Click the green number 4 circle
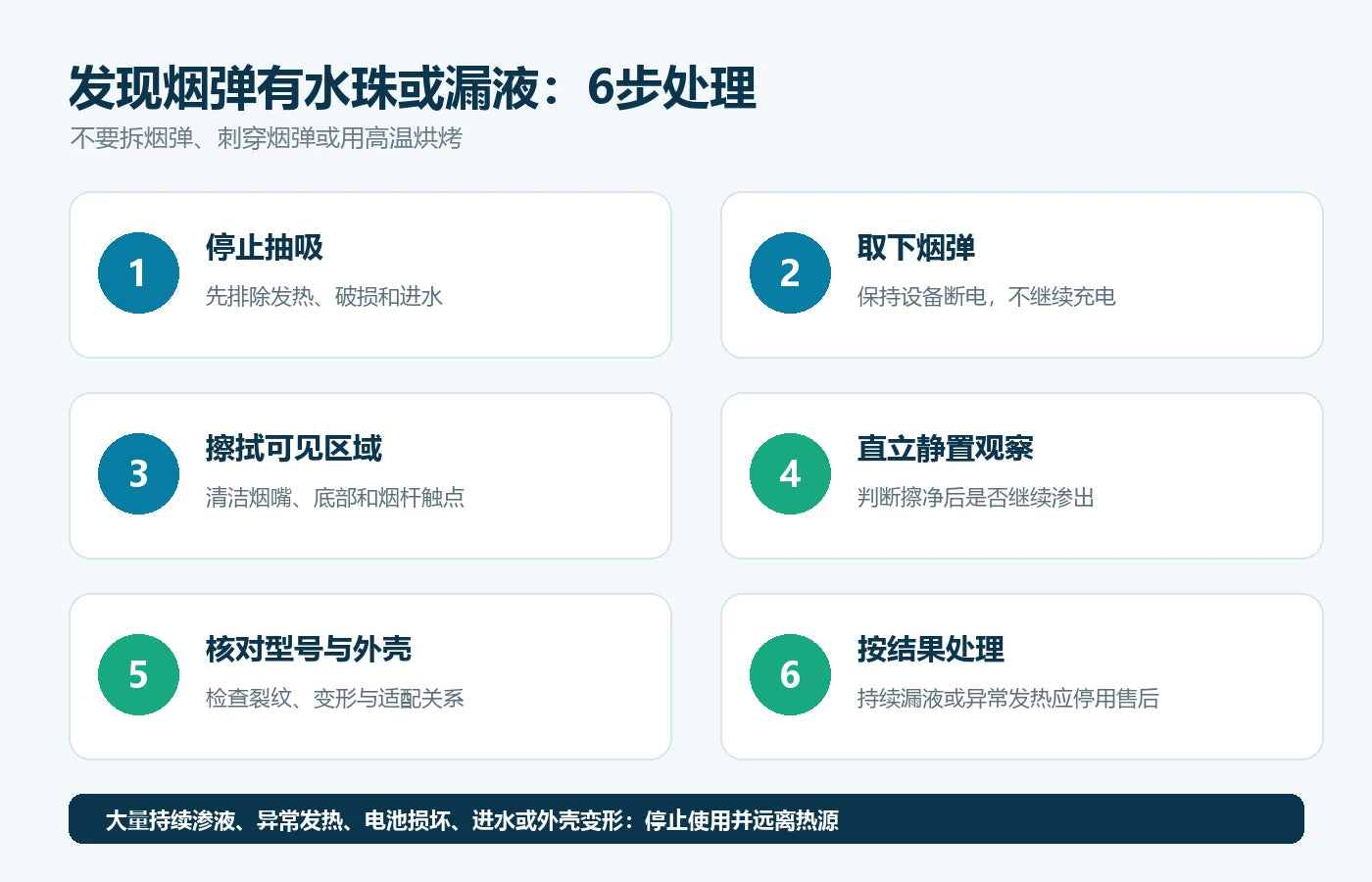The image size is (1372, 882). 790,473
